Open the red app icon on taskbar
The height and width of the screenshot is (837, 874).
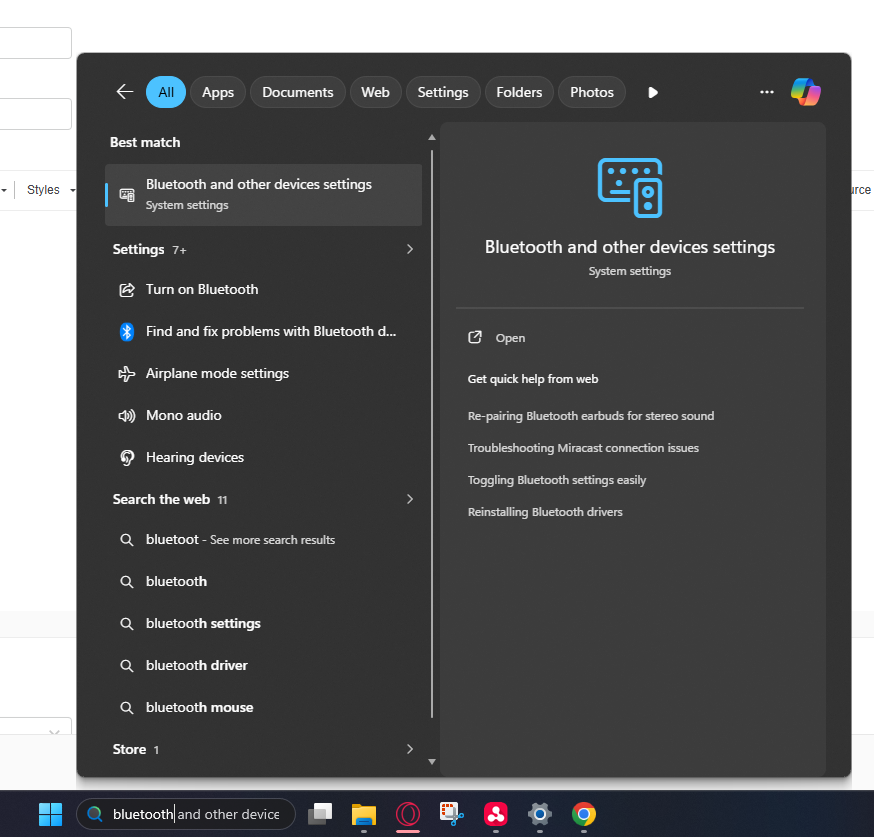tap(496, 814)
